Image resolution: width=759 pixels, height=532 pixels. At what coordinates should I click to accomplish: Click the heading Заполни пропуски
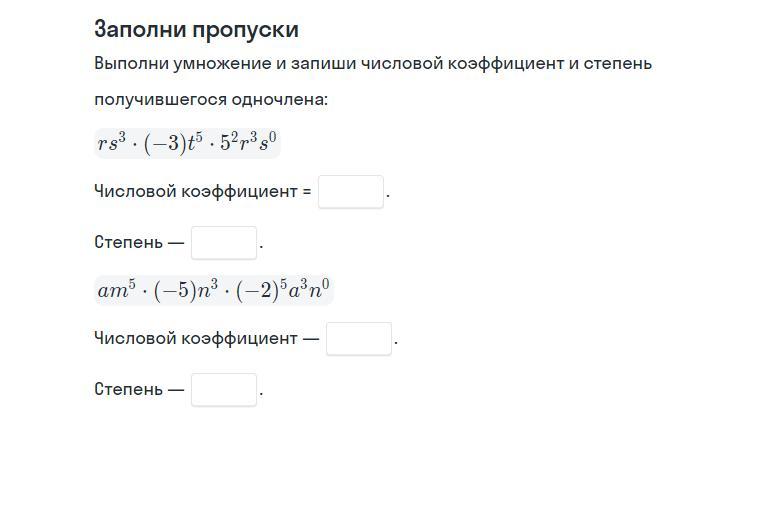pos(196,29)
